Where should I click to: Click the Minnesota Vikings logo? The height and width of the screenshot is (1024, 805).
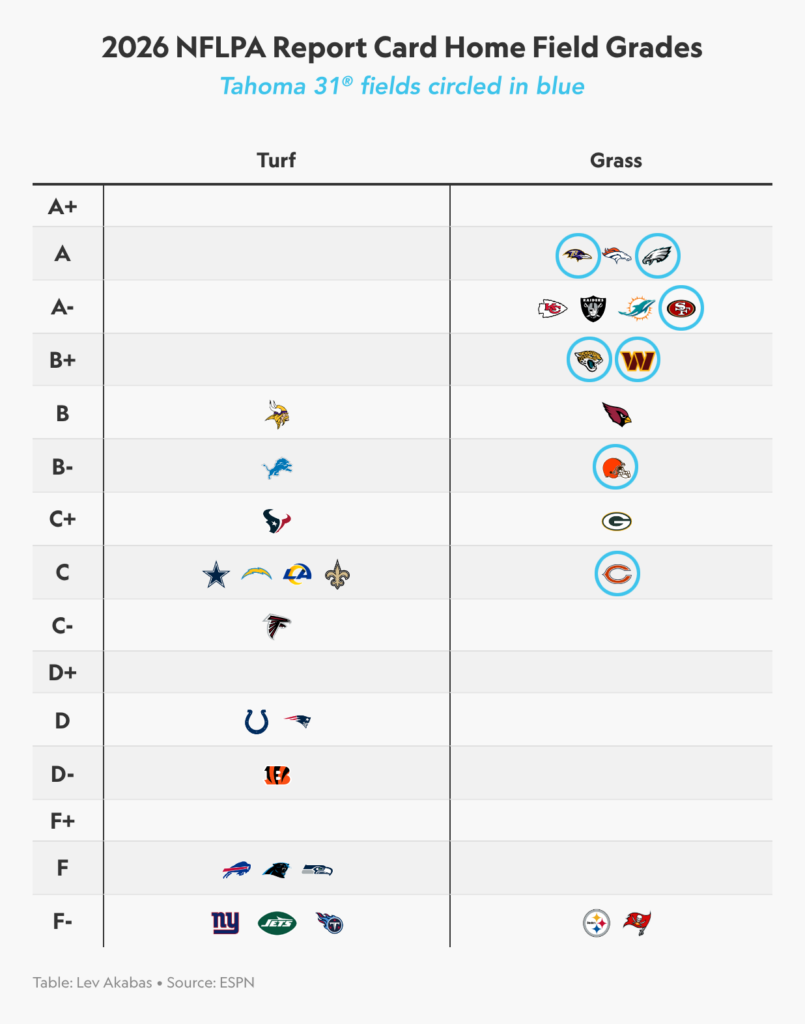click(277, 414)
